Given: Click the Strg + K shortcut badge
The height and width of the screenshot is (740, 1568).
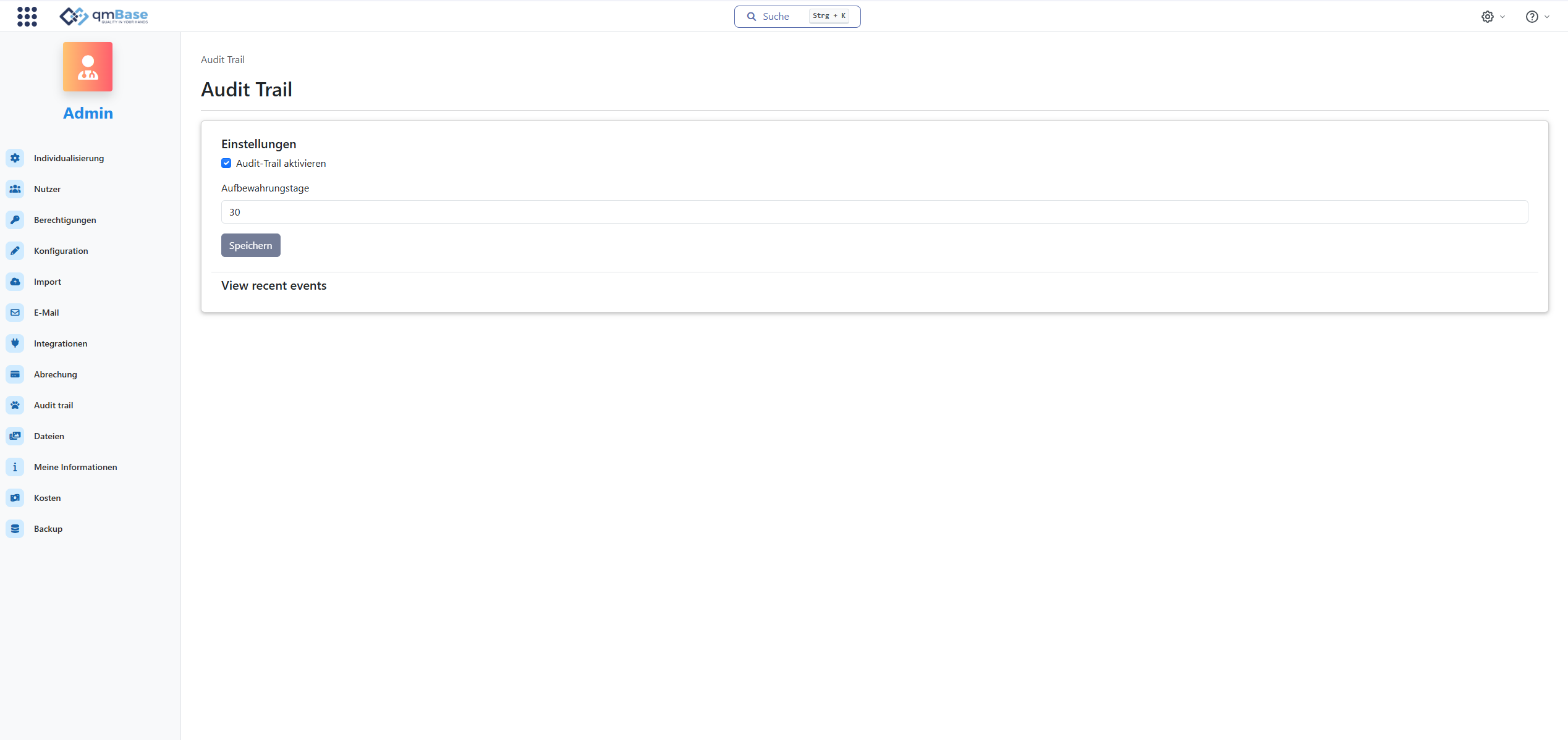Looking at the screenshot, I should tap(829, 16).
